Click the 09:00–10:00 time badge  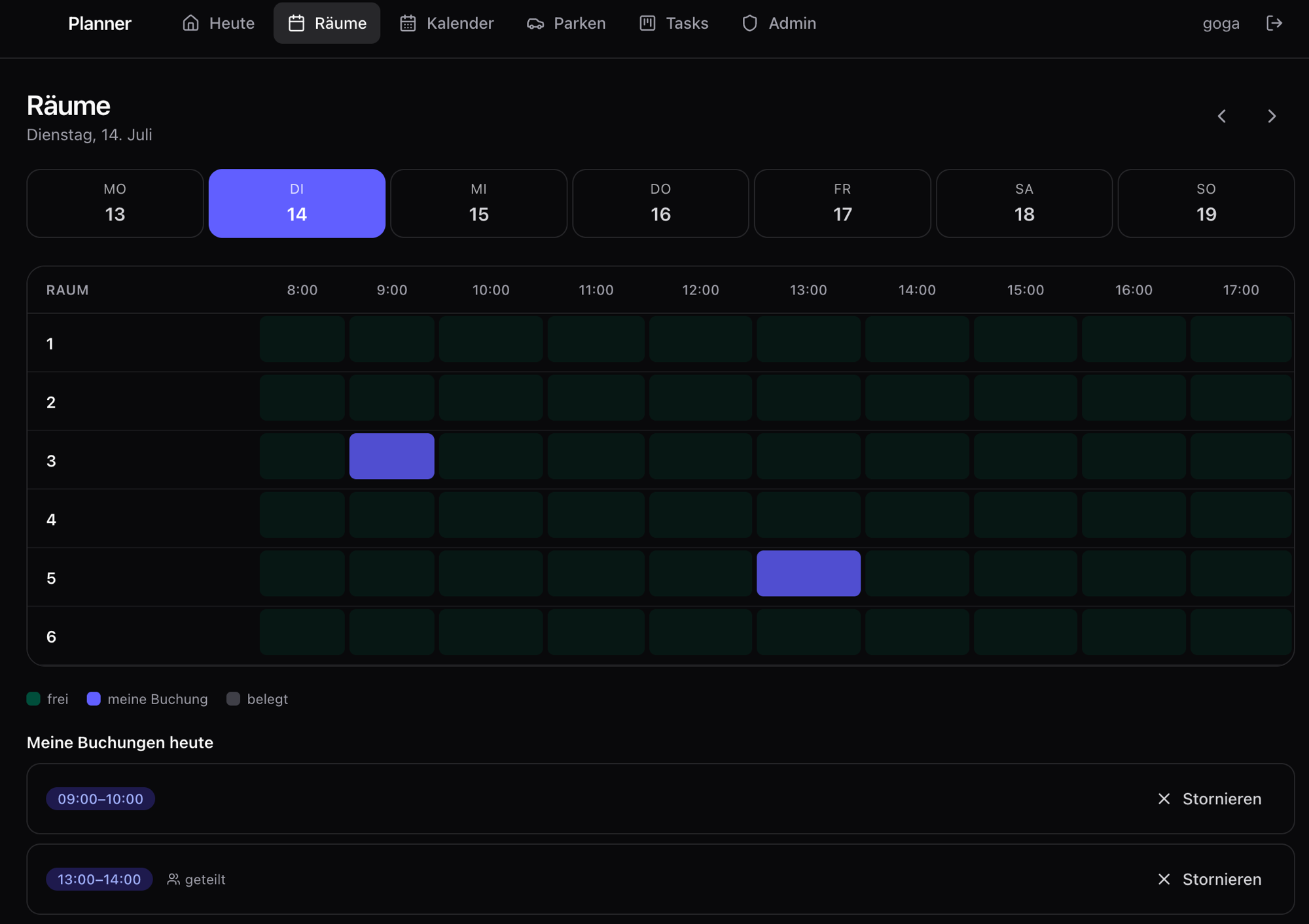[100, 799]
